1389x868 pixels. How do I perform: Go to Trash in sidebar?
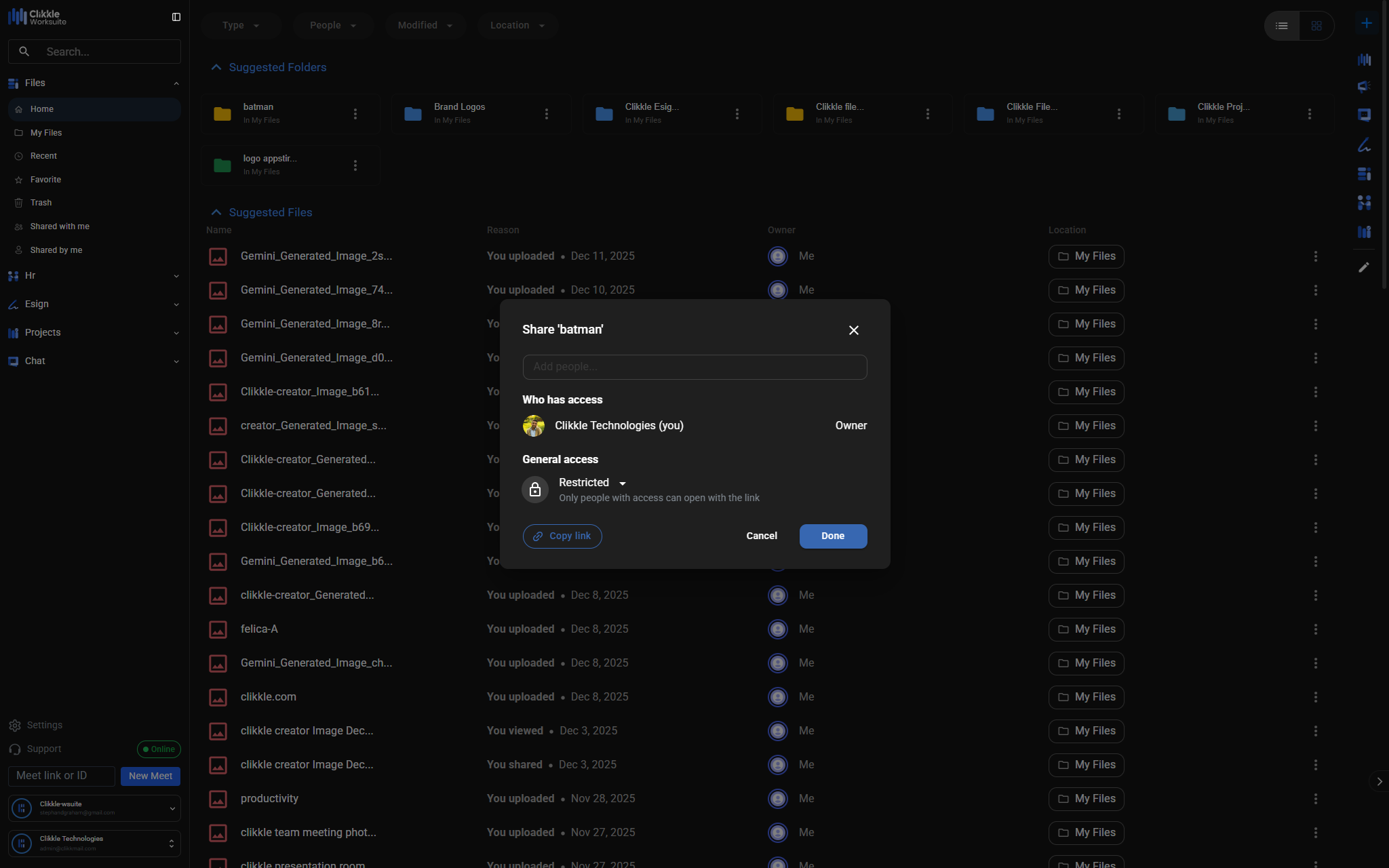click(x=41, y=203)
